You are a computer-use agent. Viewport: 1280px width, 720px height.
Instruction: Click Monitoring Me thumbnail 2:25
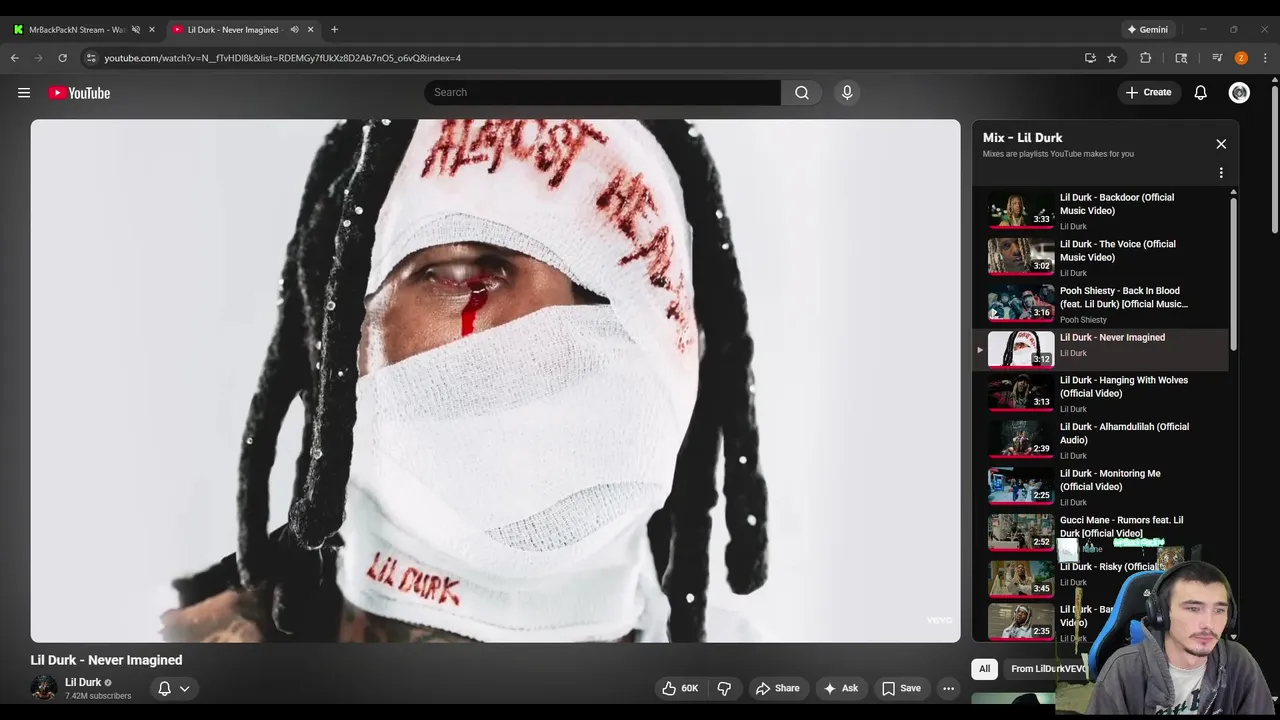(x=1021, y=485)
